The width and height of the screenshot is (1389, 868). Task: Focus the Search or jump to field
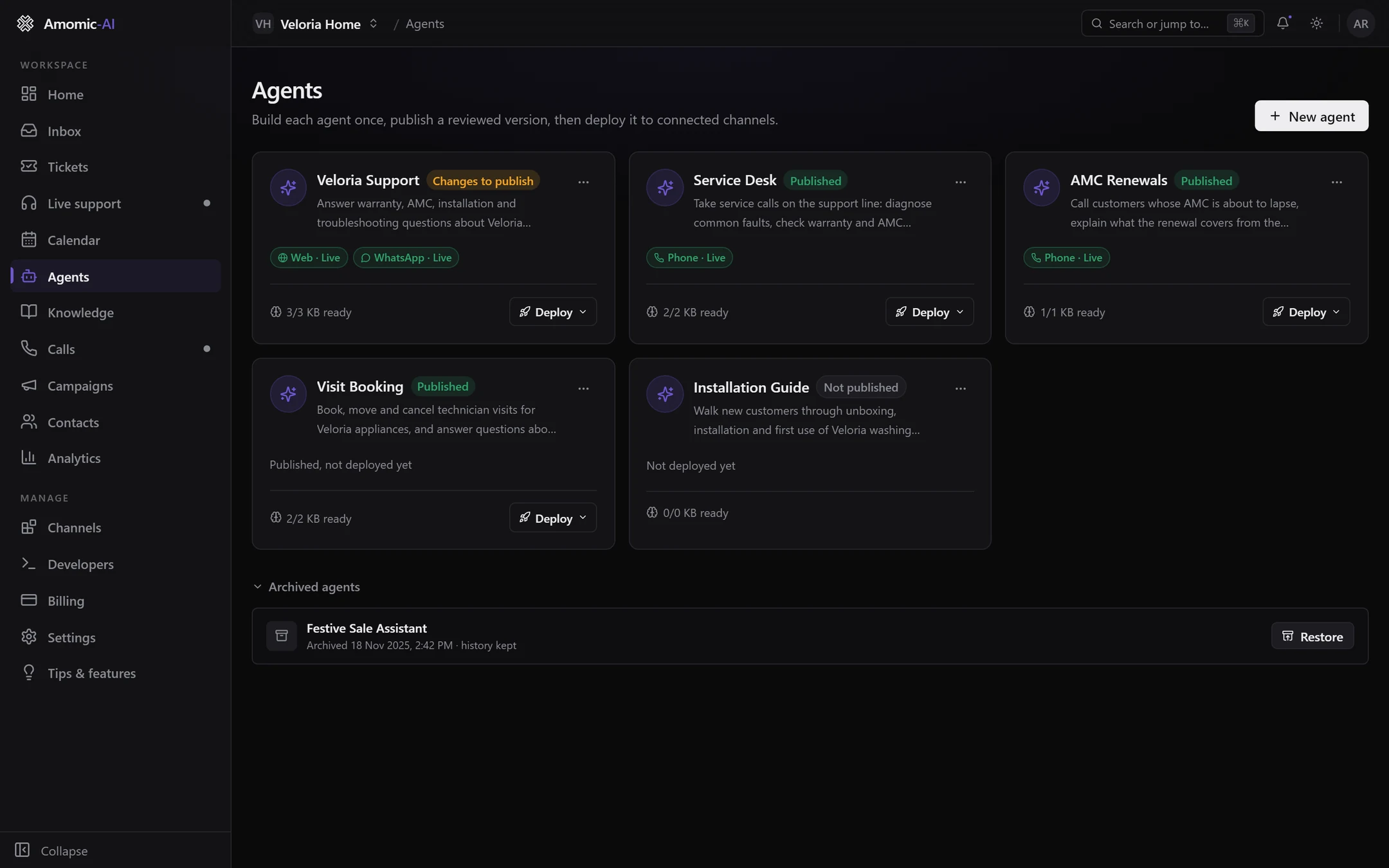pos(1172,24)
